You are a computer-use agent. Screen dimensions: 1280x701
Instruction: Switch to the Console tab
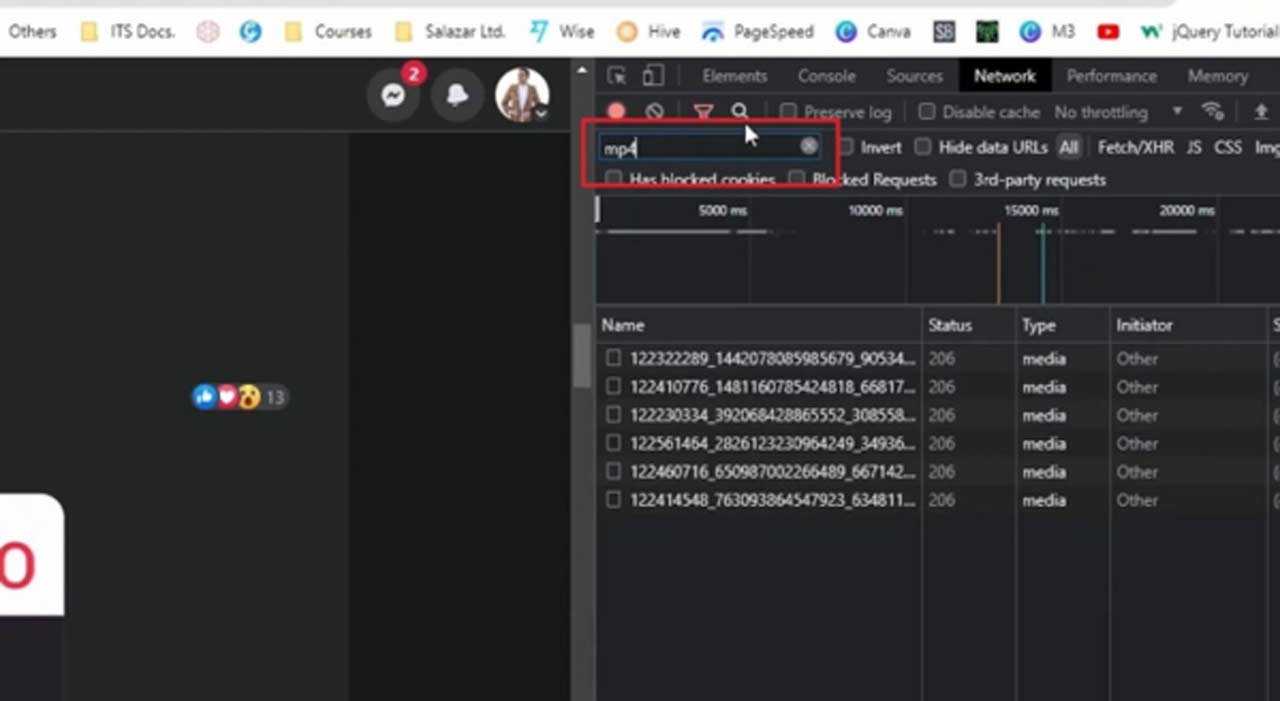coord(826,76)
